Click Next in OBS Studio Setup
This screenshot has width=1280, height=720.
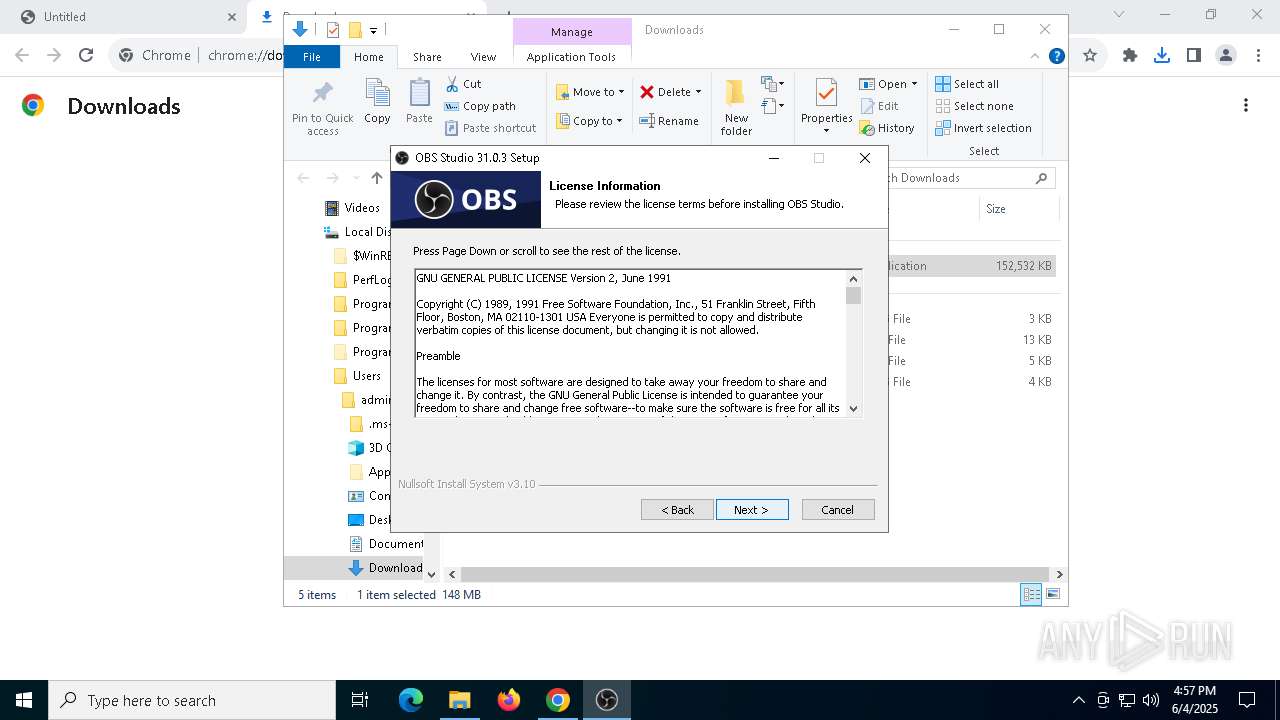(752, 510)
